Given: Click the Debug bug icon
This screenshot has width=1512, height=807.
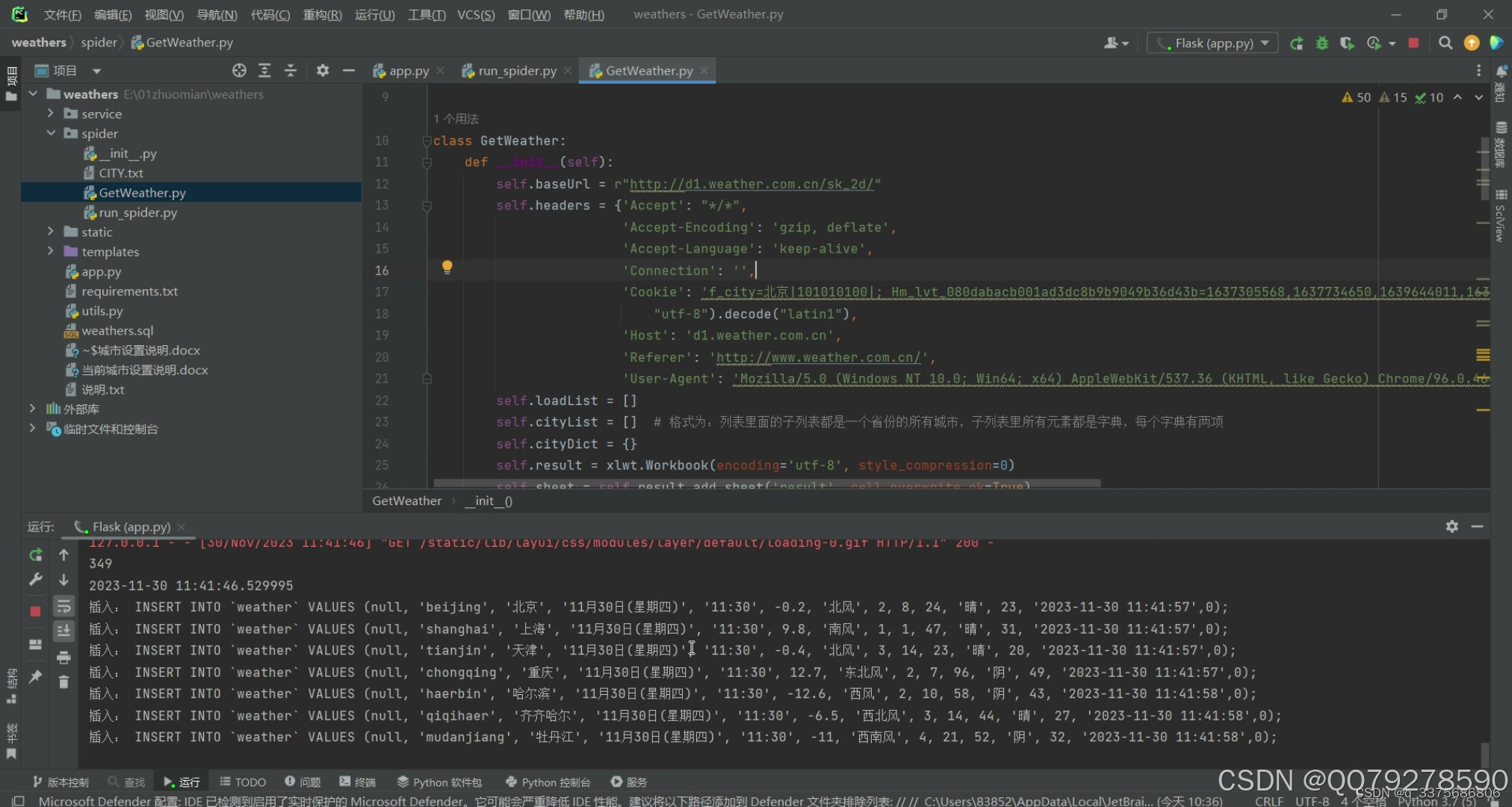Looking at the screenshot, I should (1322, 43).
